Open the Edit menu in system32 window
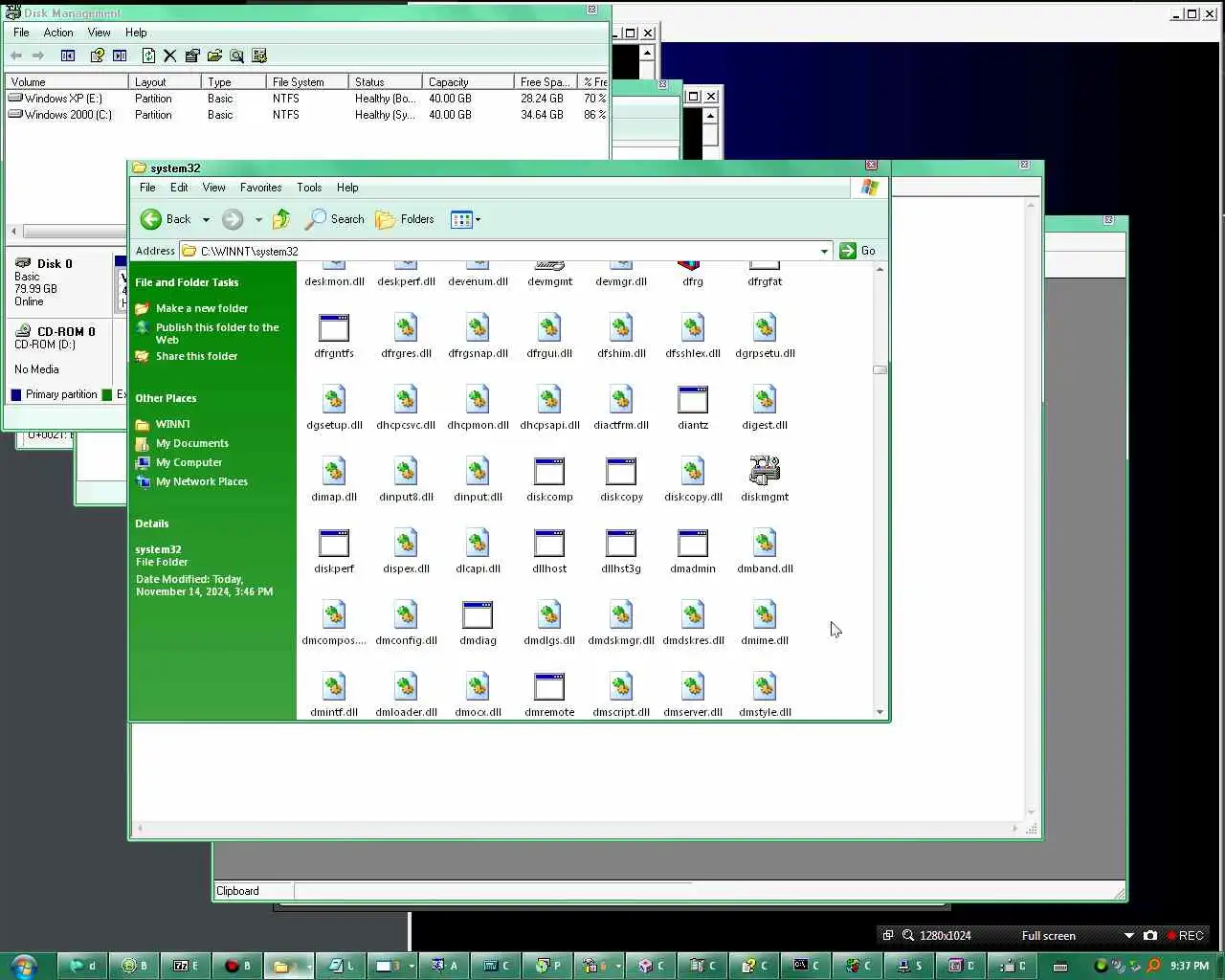This screenshot has width=1225, height=980. click(179, 188)
